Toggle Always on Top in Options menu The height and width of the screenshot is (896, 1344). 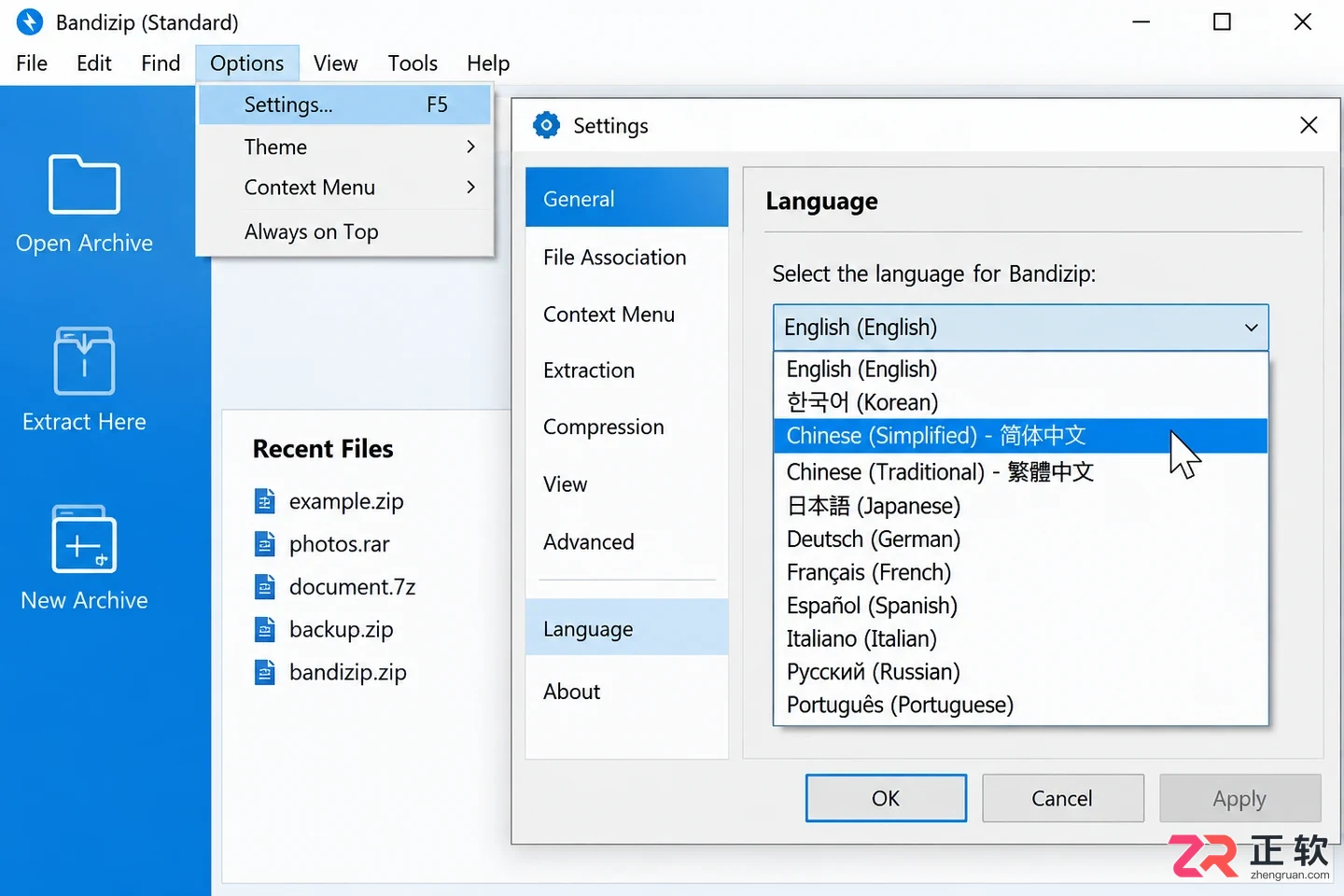point(344,231)
